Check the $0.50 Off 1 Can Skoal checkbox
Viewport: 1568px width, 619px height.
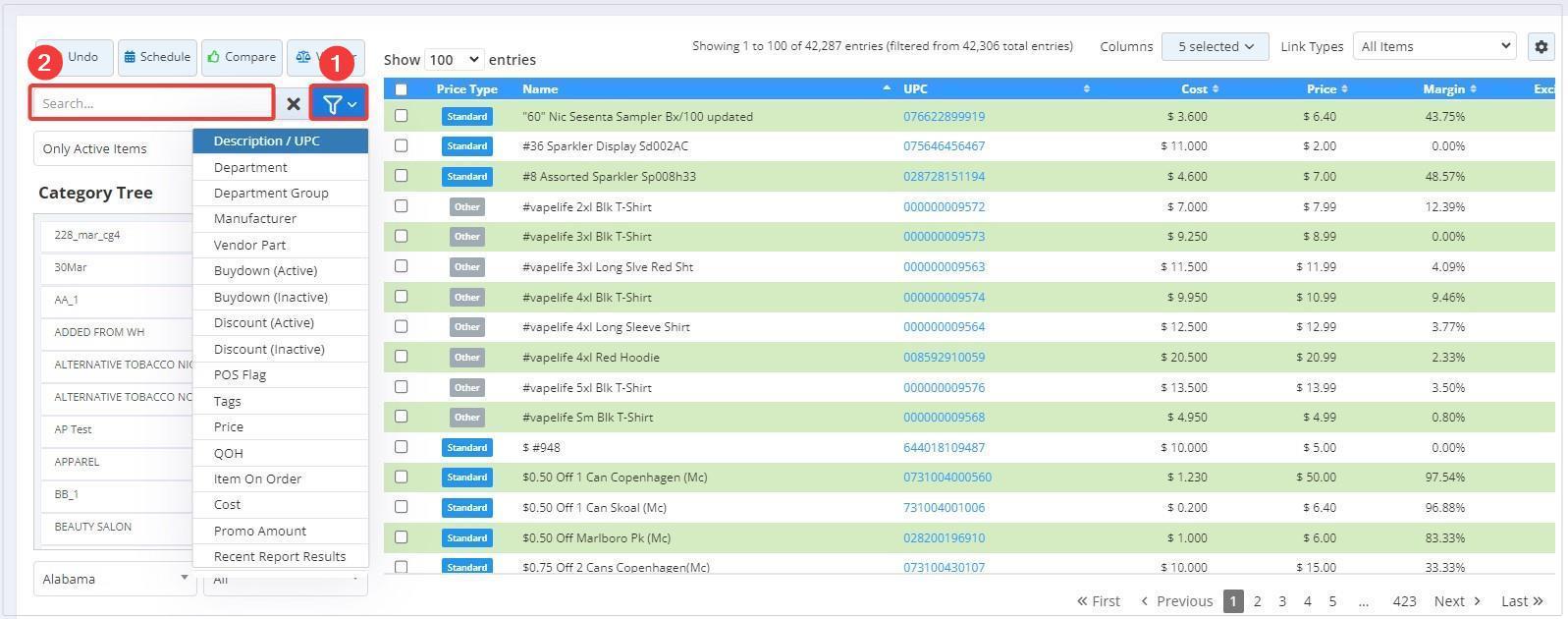coord(401,507)
